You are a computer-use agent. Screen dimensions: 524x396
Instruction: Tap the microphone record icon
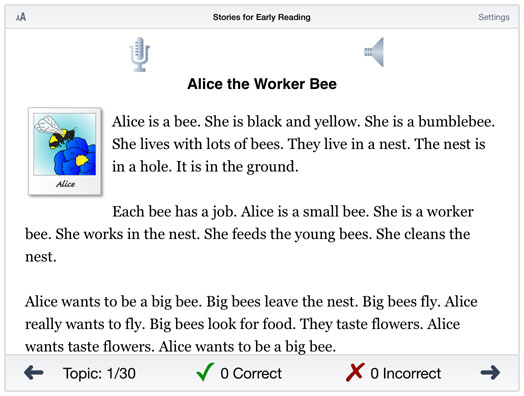click(x=140, y=54)
